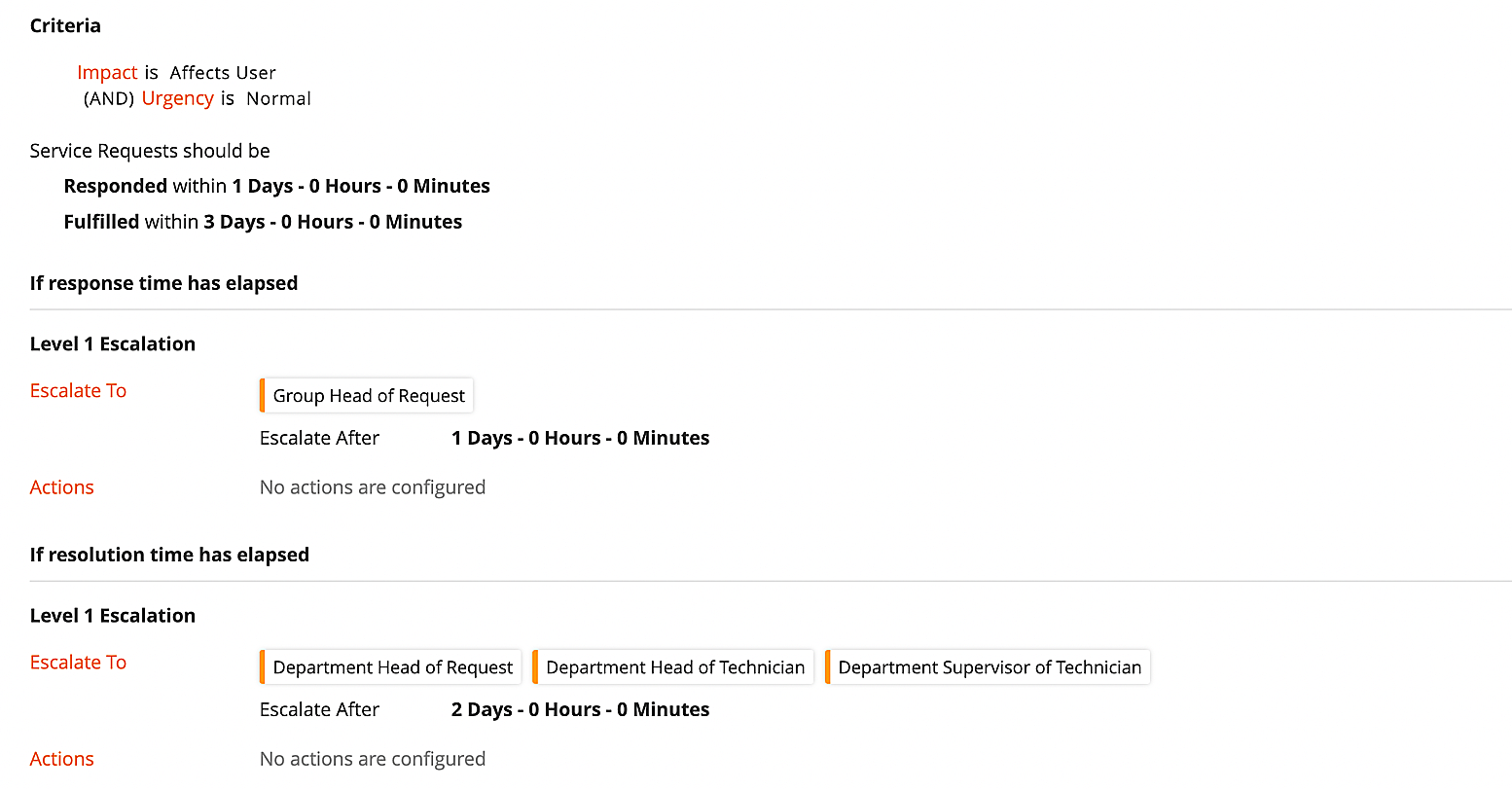Select the Department Head of Request tag

(x=390, y=667)
